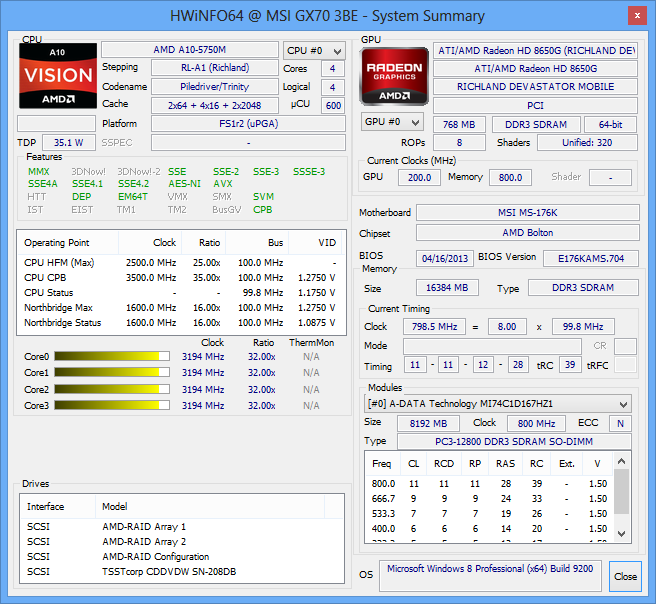The height and width of the screenshot is (604, 656).
Task: Click the Interface column header in Drives
Action: point(58,507)
